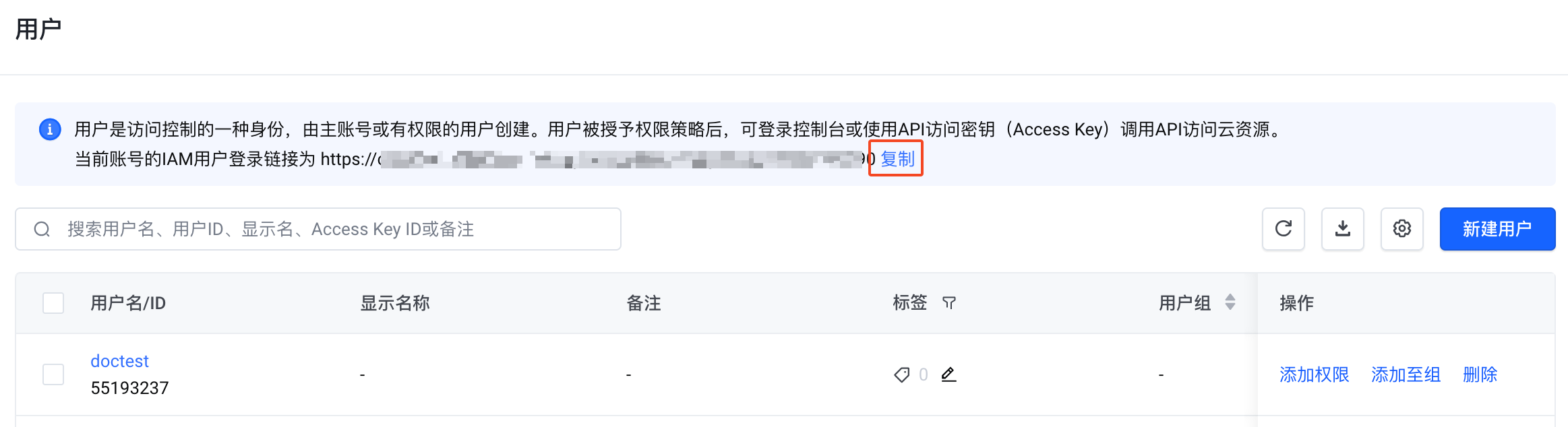This screenshot has width=1568, height=427.
Task: Click the tag icon in doctest row
Action: (901, 374)
